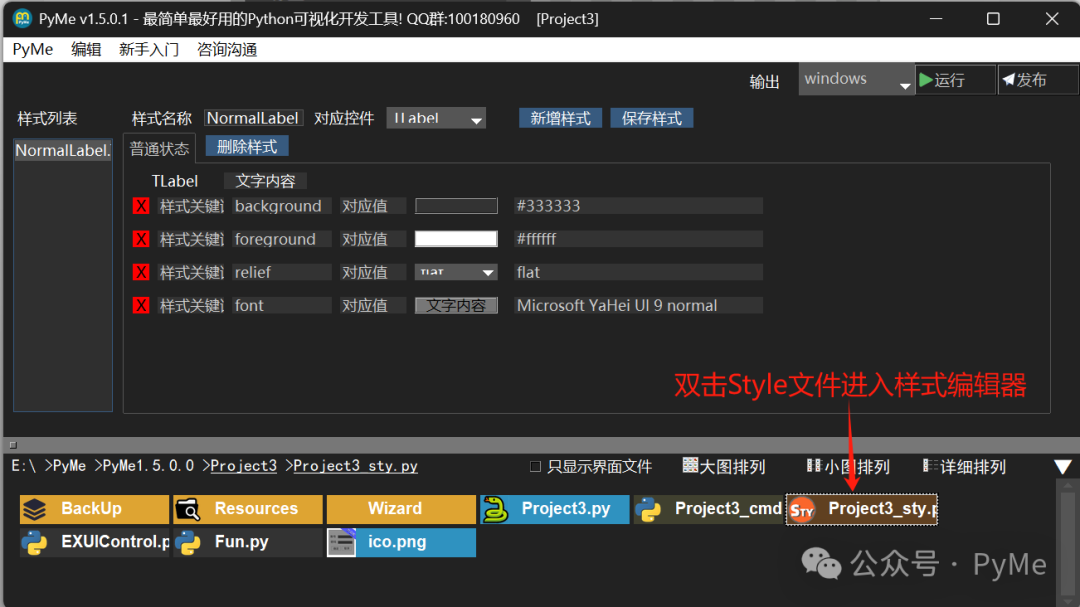Delete the foreground style key with red X

[x=141, y=239]
